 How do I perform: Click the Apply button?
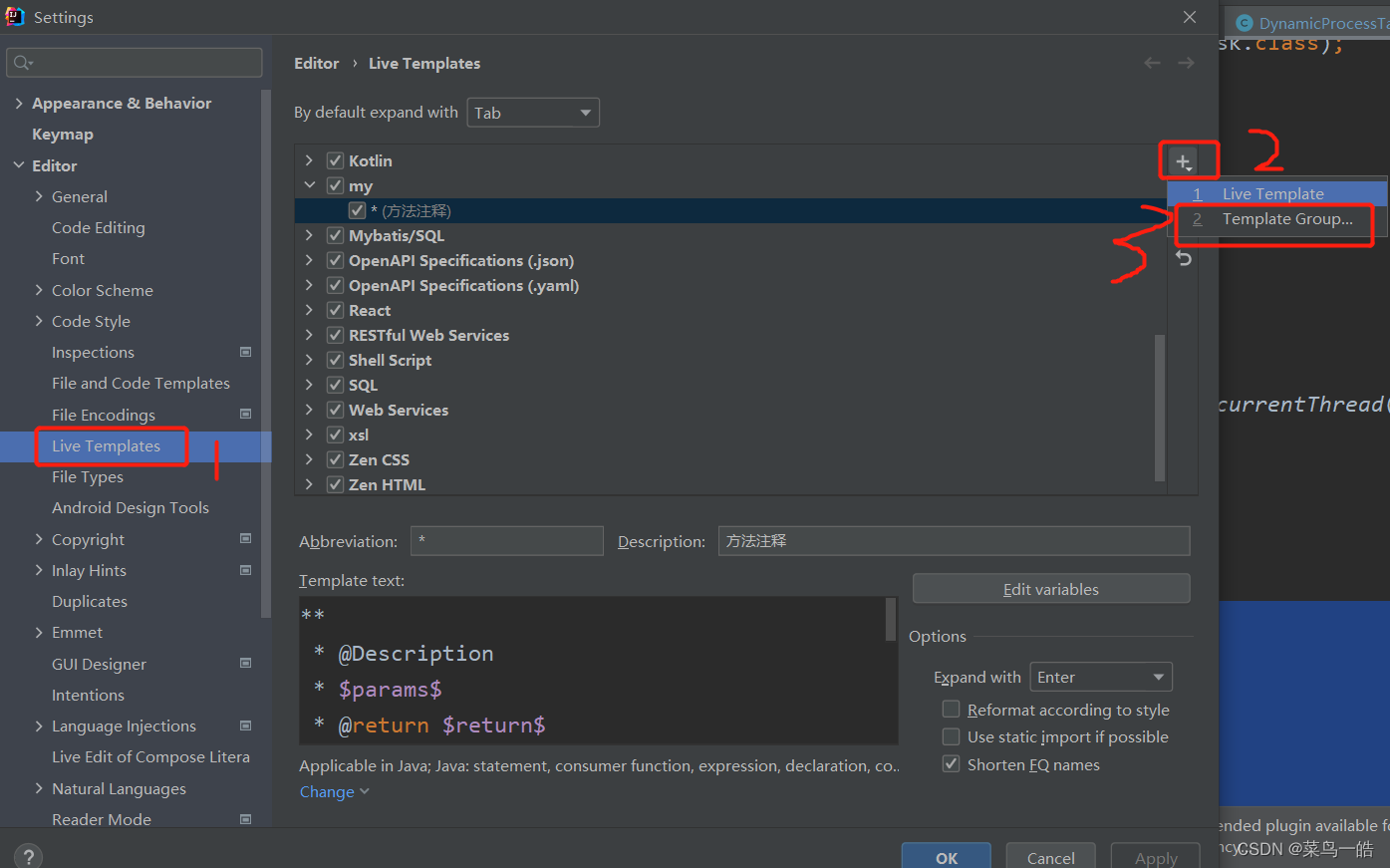click(1156, 857)
